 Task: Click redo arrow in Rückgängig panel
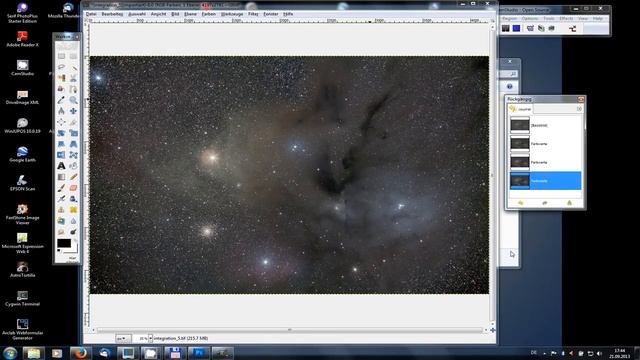coord(545,203)
